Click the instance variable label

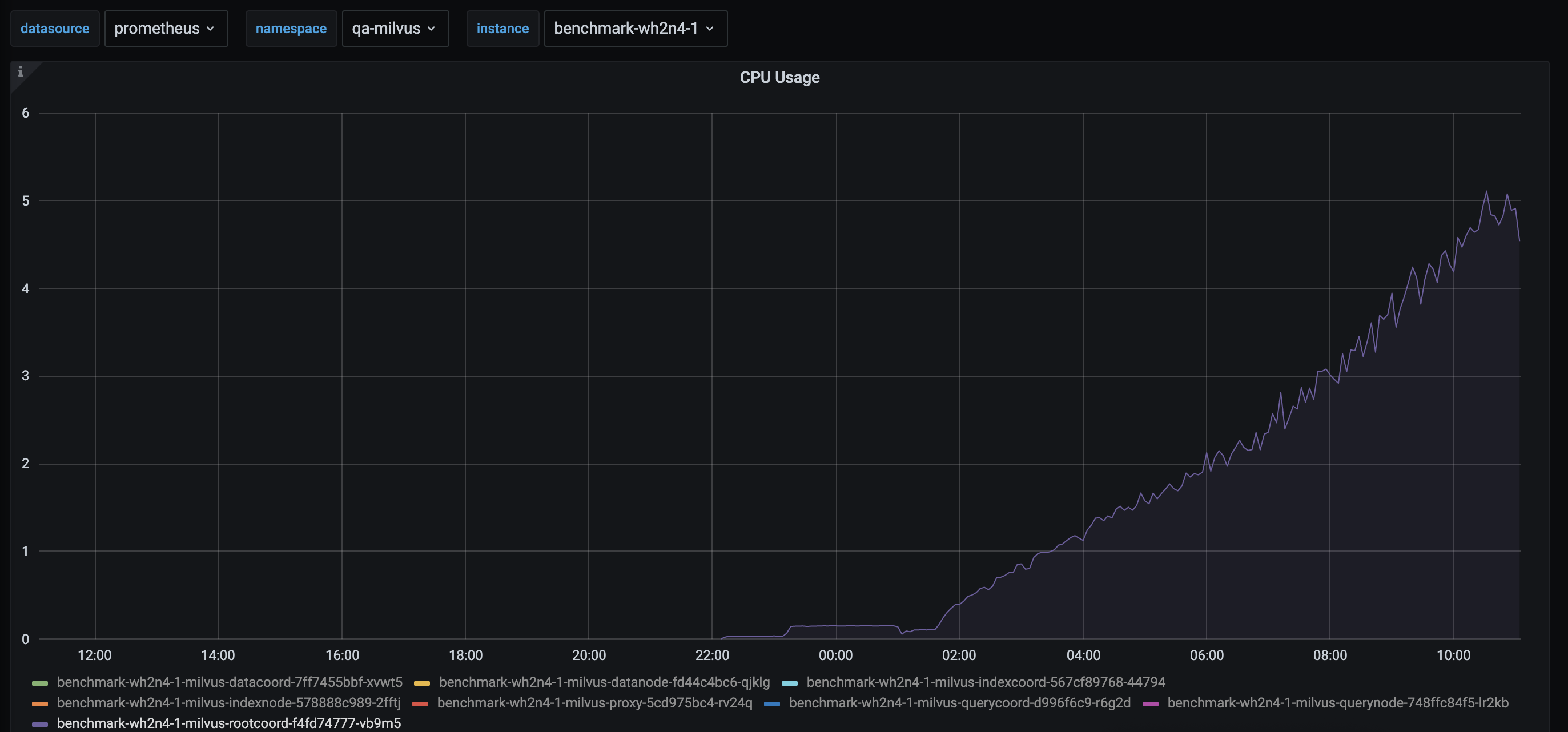point(503,28)
